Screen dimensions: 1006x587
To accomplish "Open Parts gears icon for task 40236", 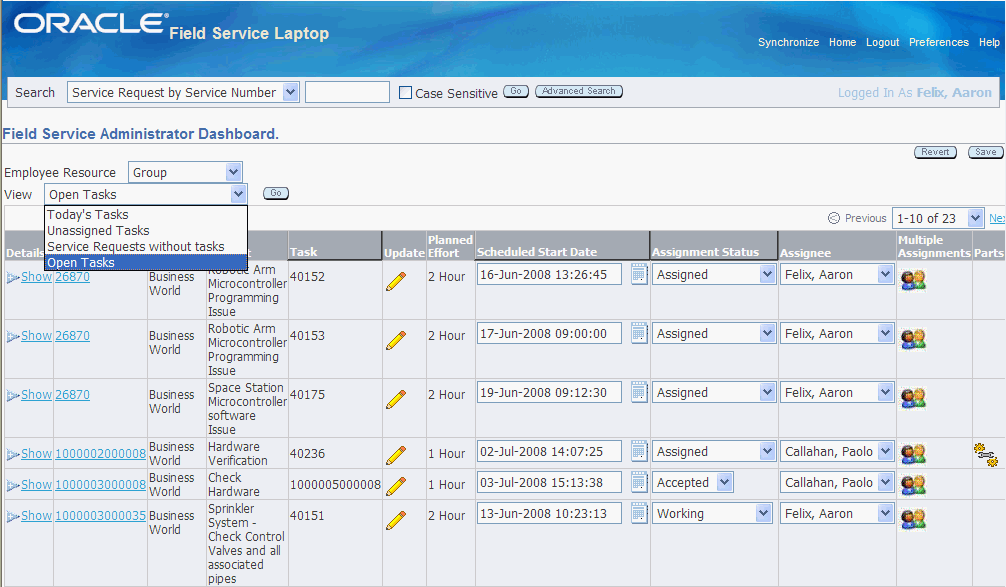I will 985,454.
